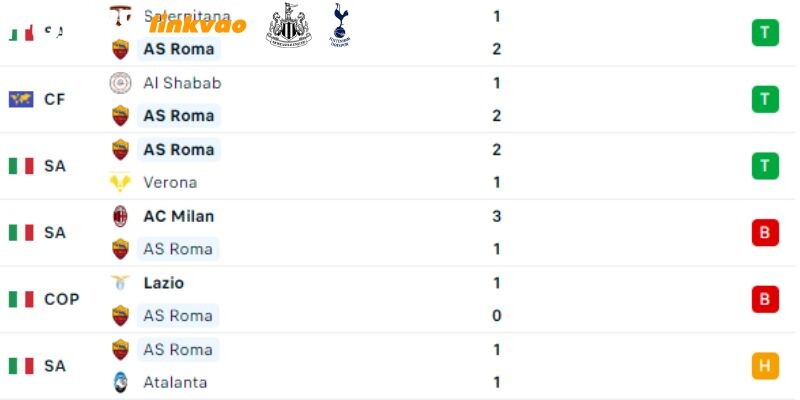Click the Tottenham Hotspur crest logo
The image size is (800, 400).
pos(340,25)
